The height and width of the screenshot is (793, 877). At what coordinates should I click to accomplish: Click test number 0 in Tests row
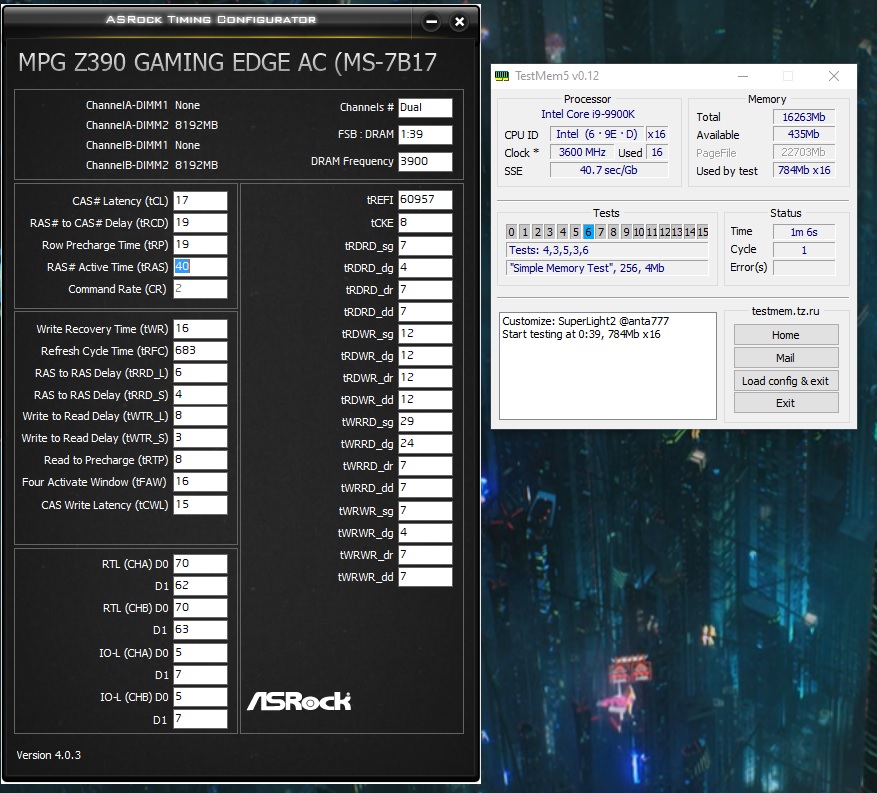click(x=511, y=232)
